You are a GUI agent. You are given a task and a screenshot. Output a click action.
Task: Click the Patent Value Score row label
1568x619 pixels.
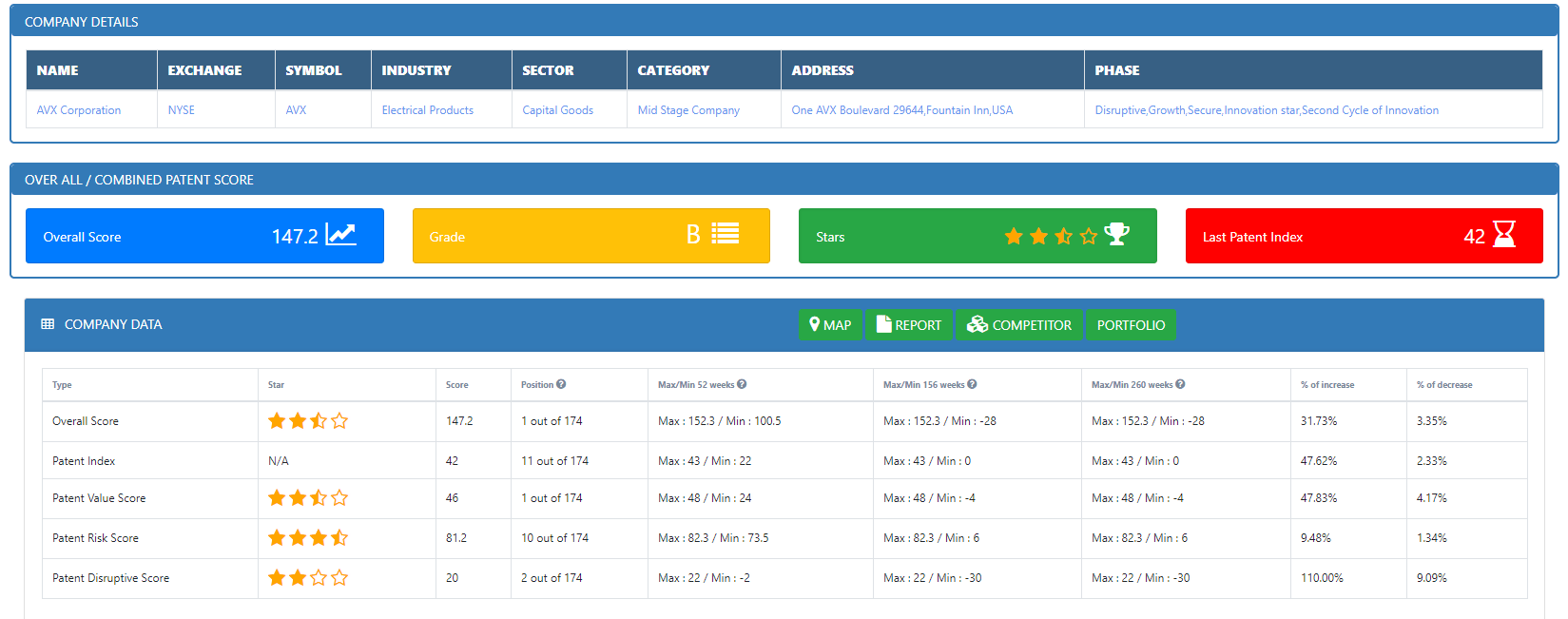(x=99, y=498)
